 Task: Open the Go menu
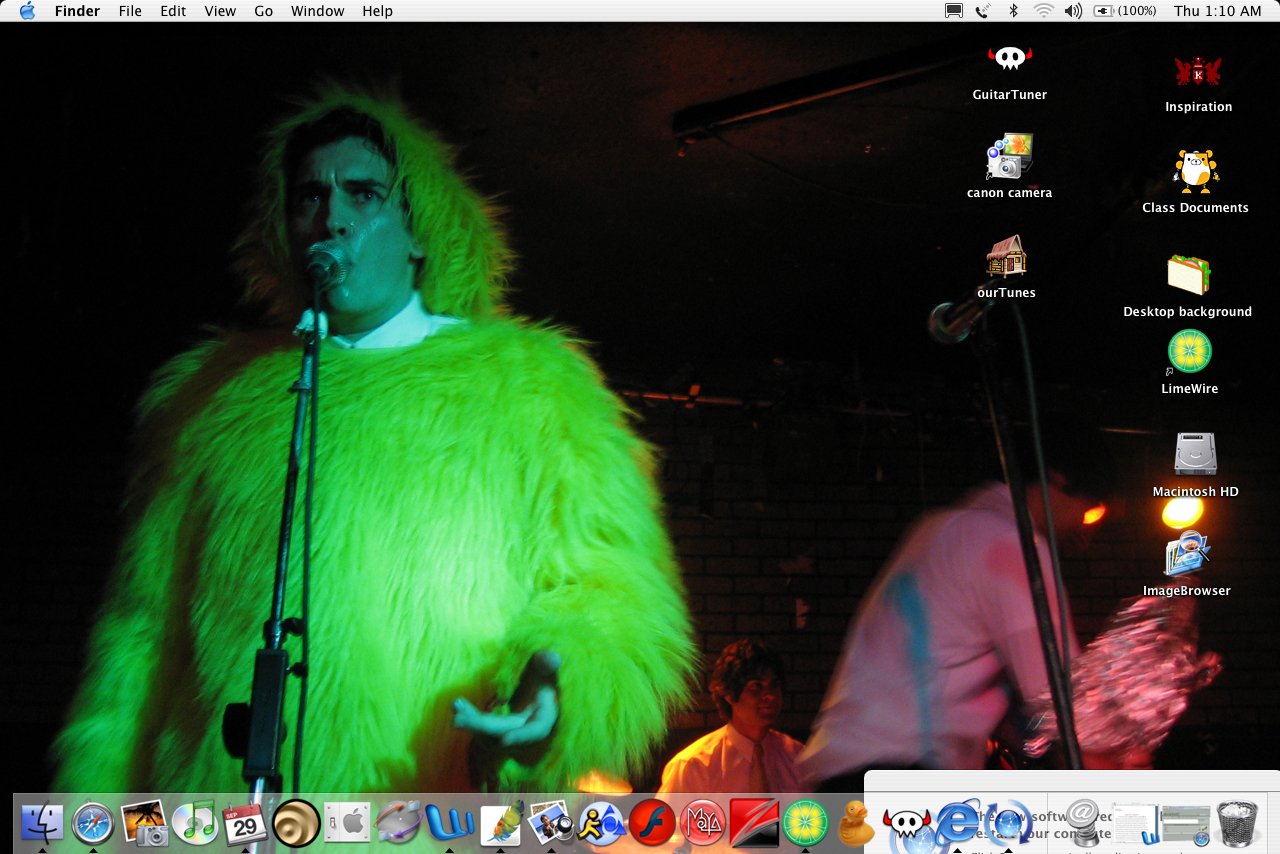[264, 11]
